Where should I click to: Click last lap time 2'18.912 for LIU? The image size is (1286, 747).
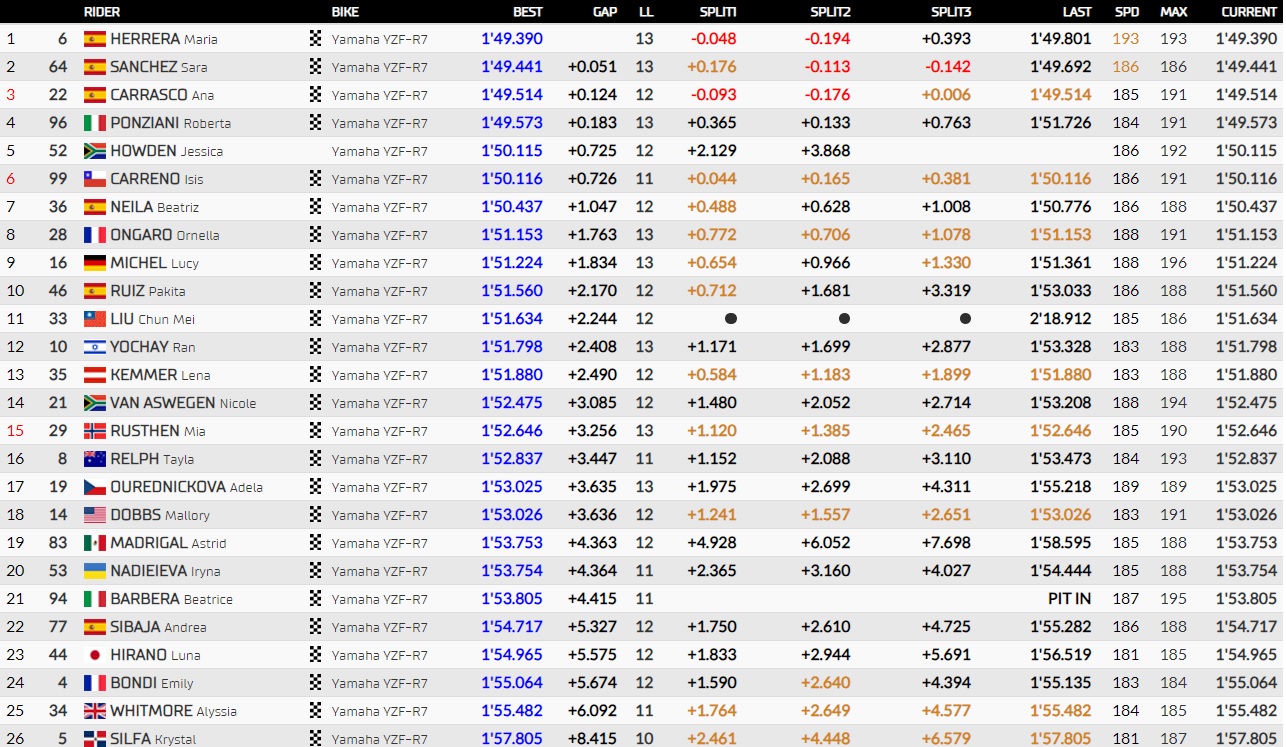tap(1061, 319)
